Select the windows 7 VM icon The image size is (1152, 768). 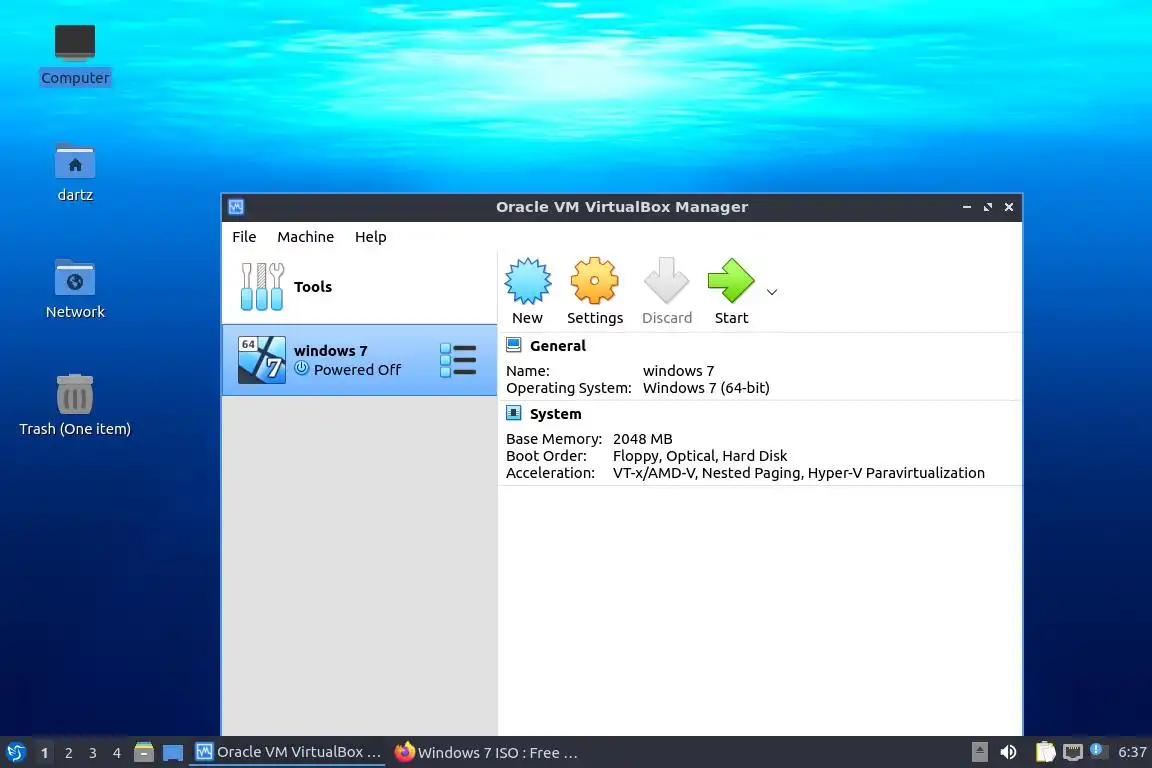click(x=262, y=360)
